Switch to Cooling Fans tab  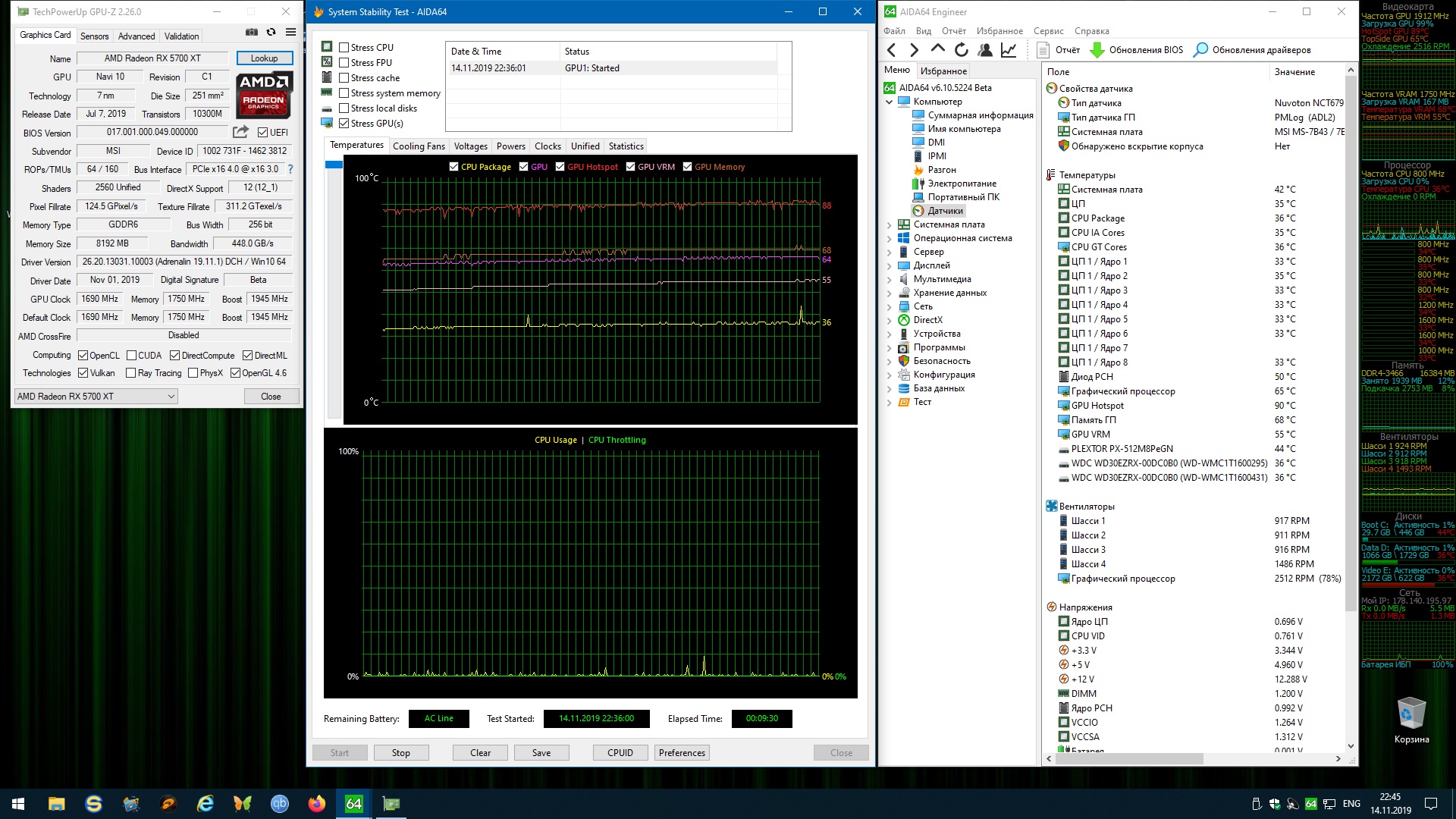click(x=419, y=146)
